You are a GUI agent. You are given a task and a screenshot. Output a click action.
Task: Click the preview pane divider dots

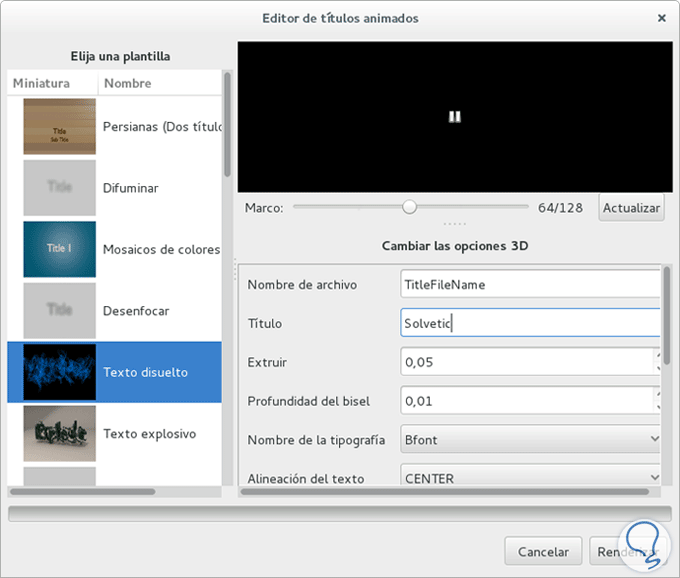pyautogui.click(x=454, y=224)
